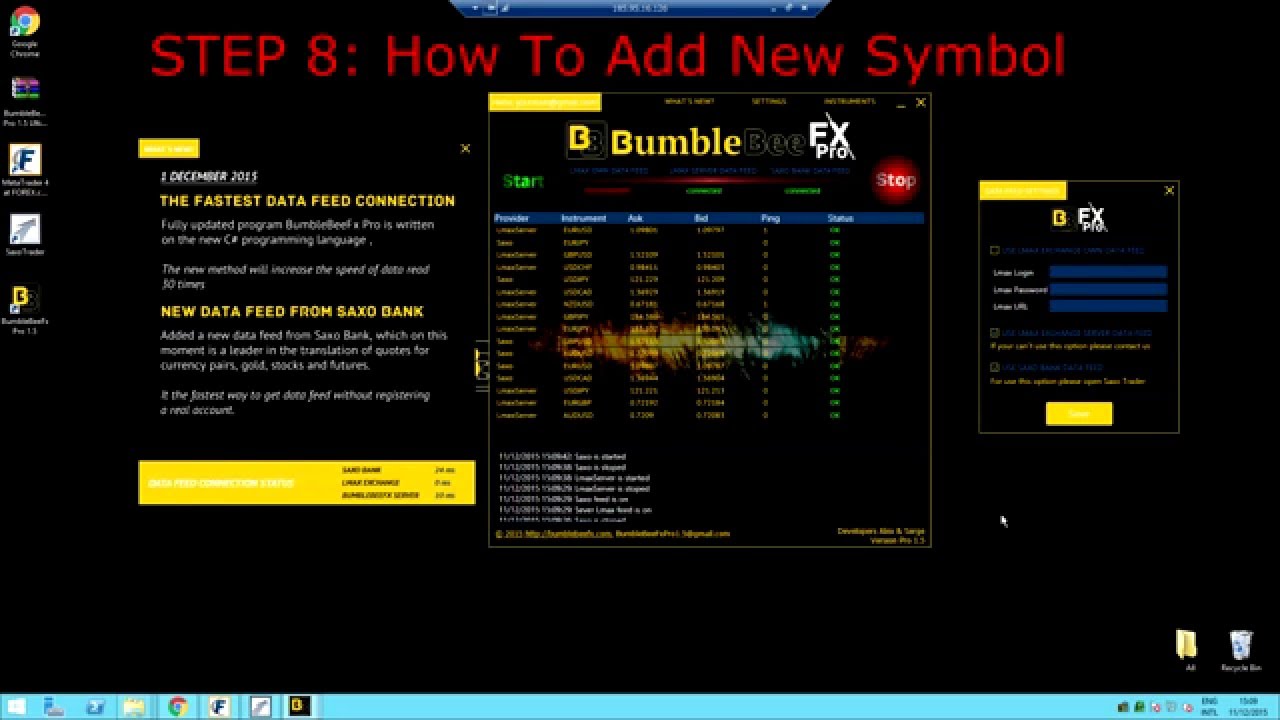Switch to BumbleBee app in the taskbar
The height and width of the screenshot is (720, 1280).
(299, 707)
